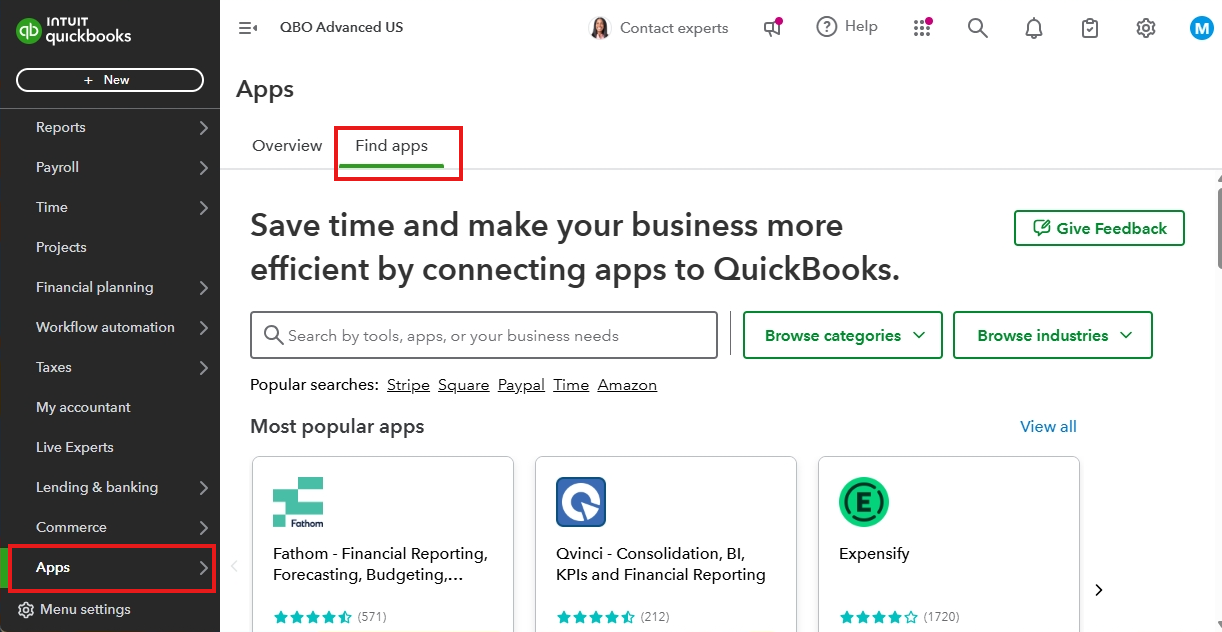Click the Amazon popular search link
Image resolution: width=1222 pixels, height=632 pixels.
point(627,385)
